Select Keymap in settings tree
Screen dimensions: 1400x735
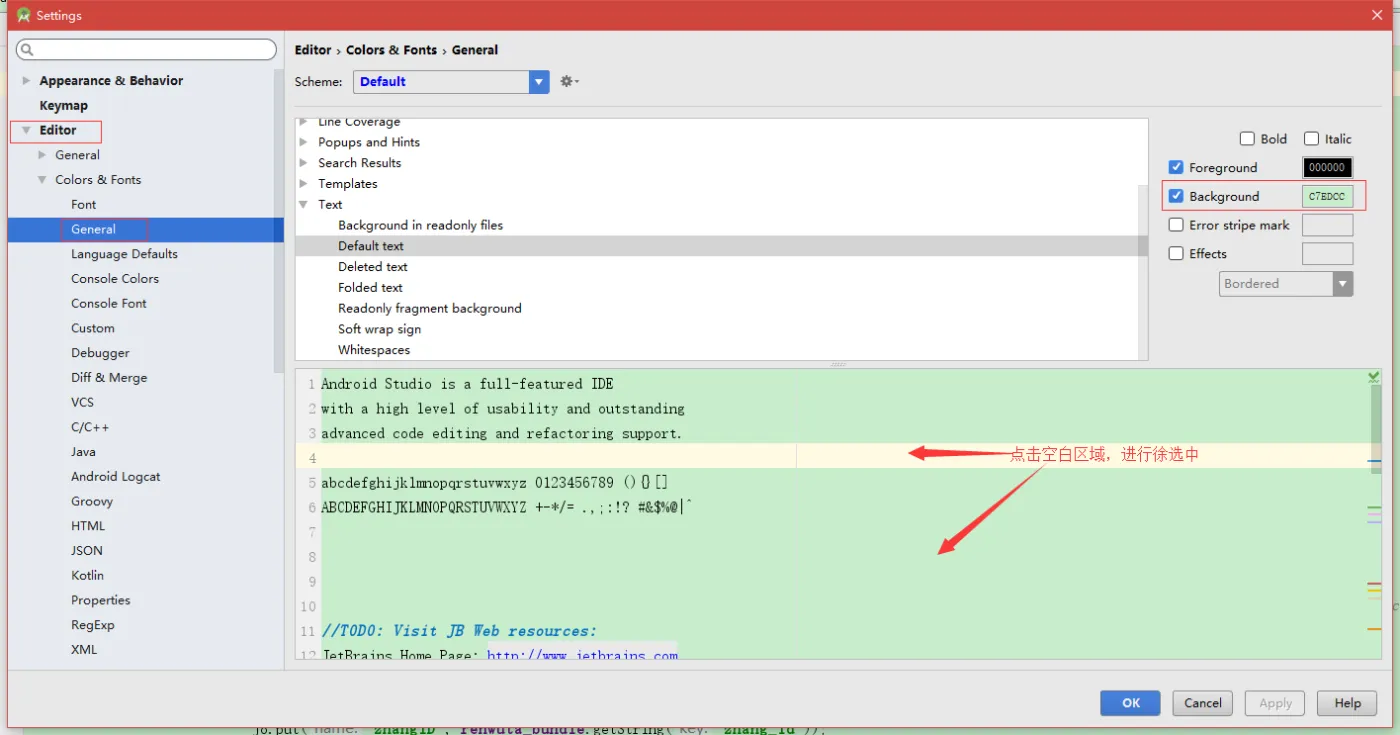pos(63,105)
